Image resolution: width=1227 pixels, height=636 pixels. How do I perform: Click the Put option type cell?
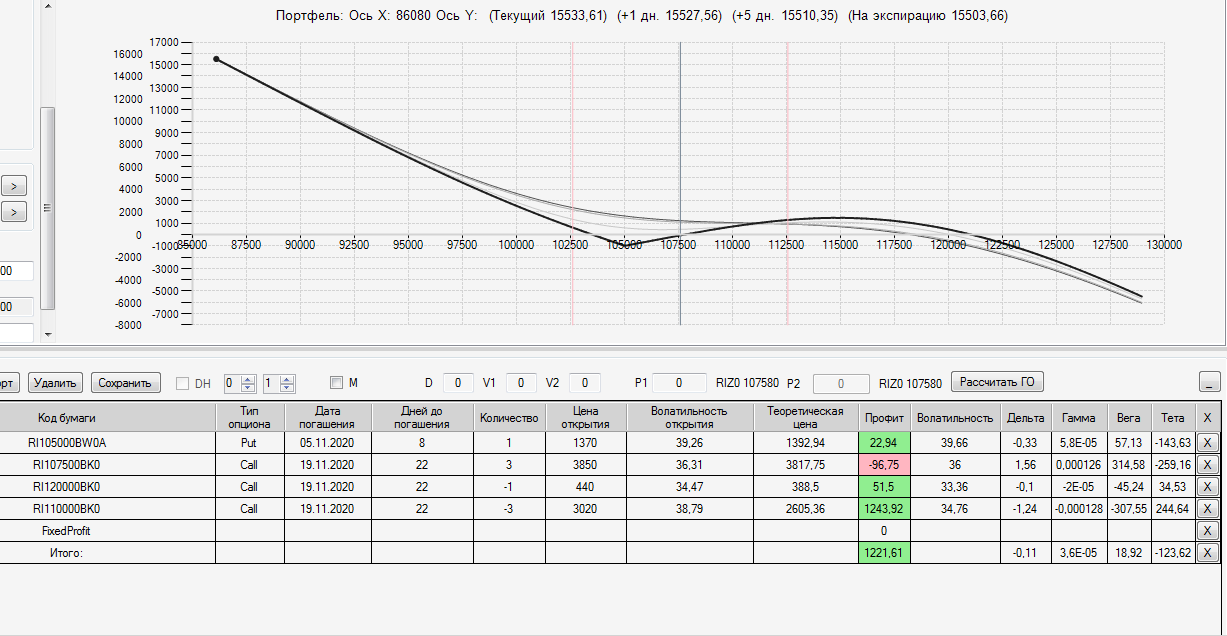(249, 443)
